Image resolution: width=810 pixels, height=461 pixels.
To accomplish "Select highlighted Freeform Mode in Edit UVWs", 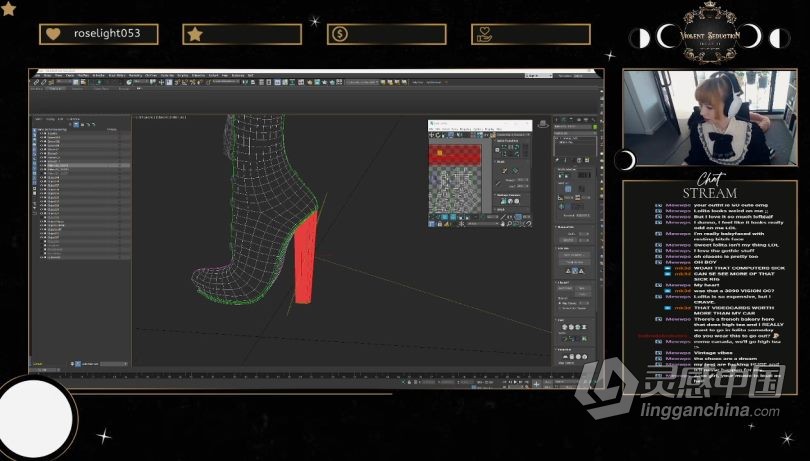I will (x=450, y=135).
